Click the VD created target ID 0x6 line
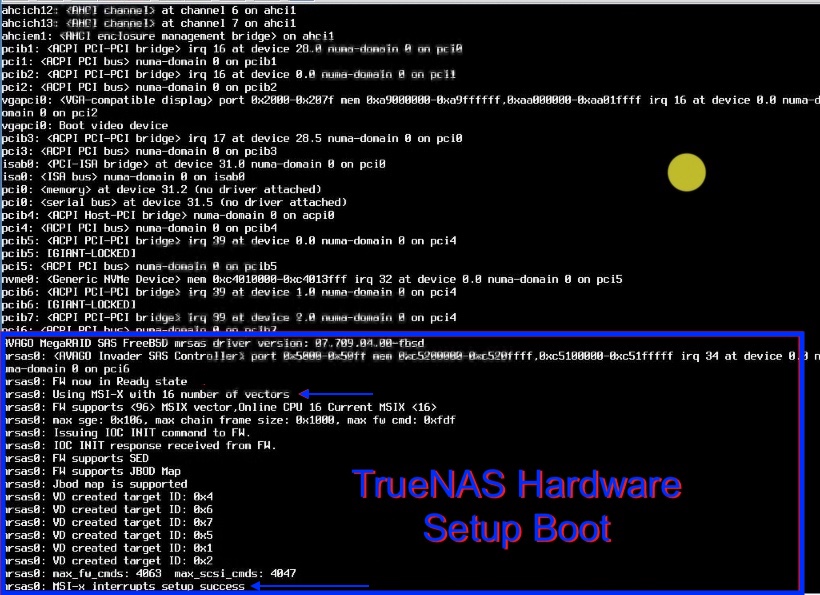 pos(109,510)
